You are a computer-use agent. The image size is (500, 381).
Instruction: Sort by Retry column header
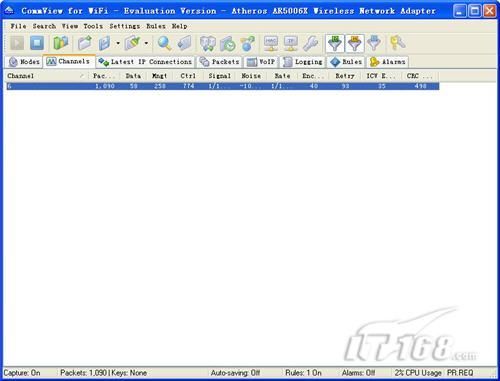tap(345, 76)
